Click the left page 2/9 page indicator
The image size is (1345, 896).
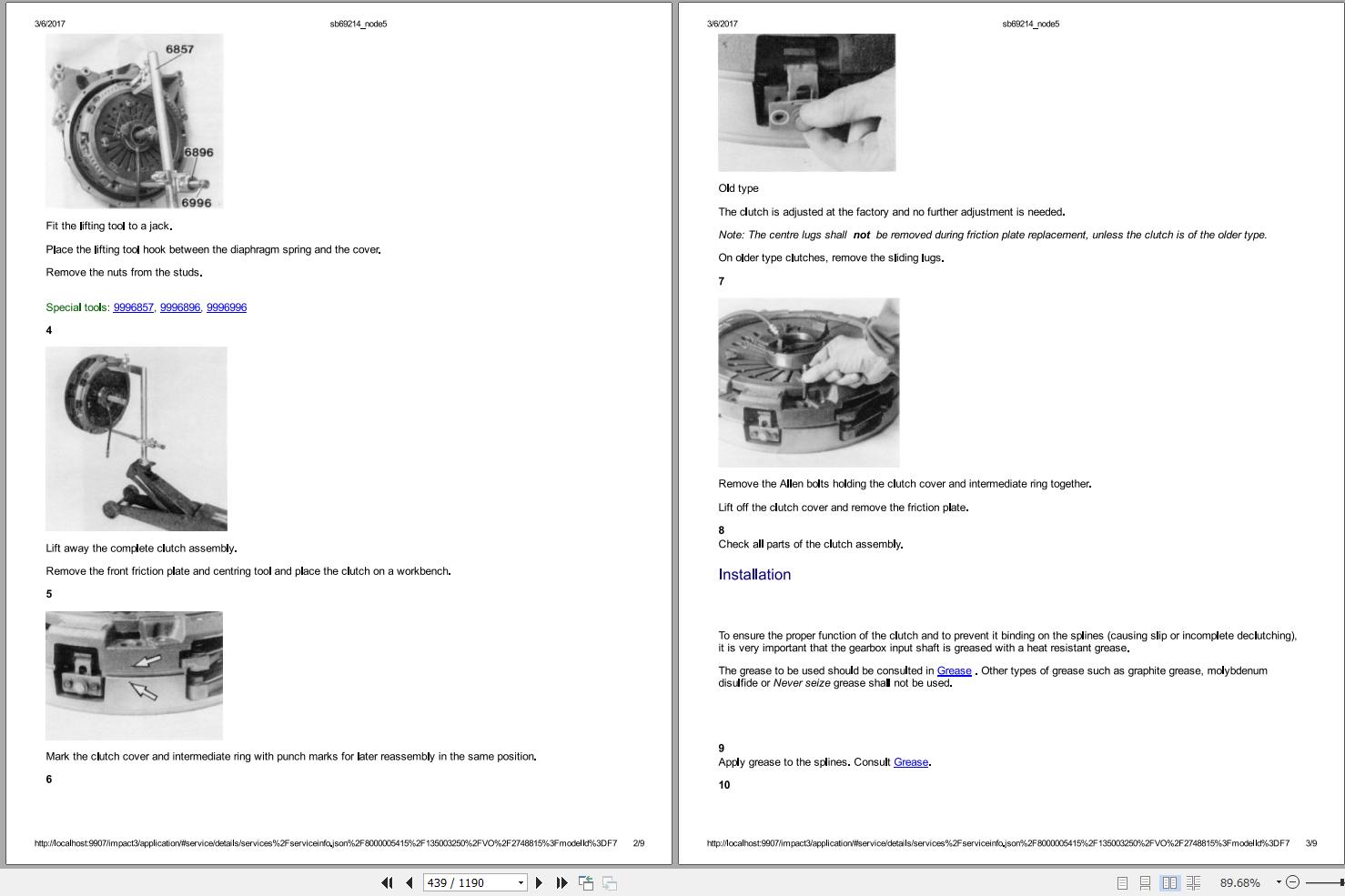coord(639,843)
